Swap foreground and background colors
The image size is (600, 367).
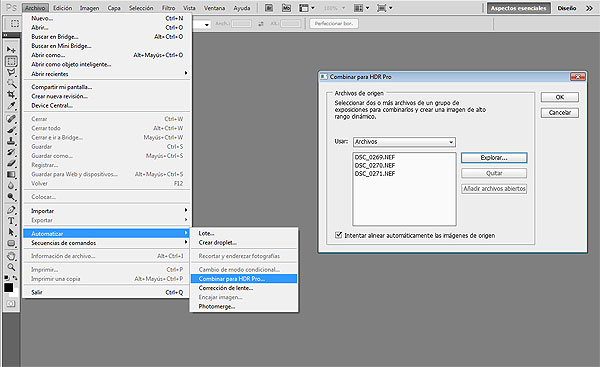coord(15,277)
